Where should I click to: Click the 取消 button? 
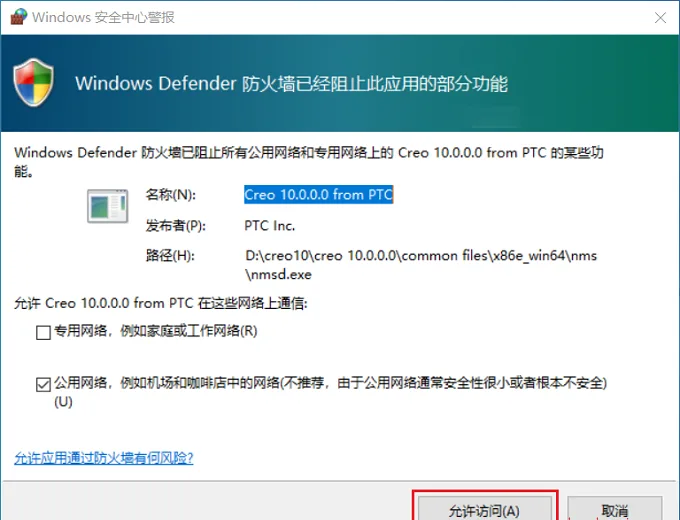coord(615,509)
